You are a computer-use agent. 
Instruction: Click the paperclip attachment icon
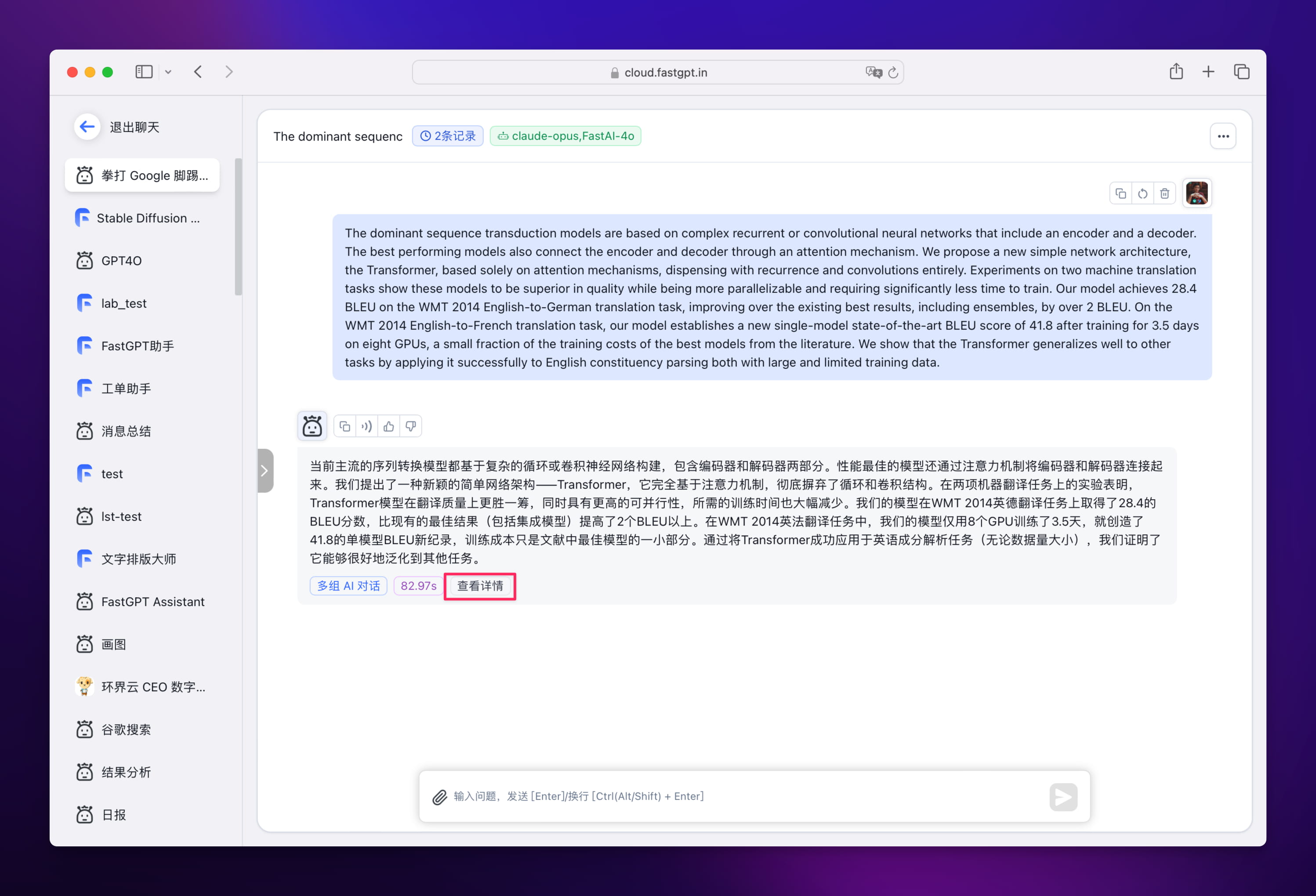(439, 797)
